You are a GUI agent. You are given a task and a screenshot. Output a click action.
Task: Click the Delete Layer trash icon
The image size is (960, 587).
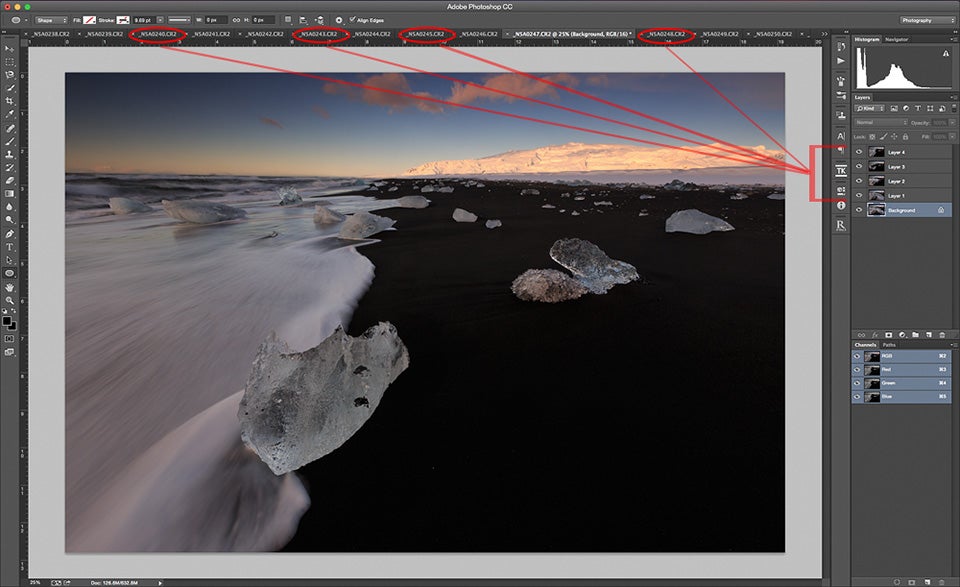[x=942, y=335]
